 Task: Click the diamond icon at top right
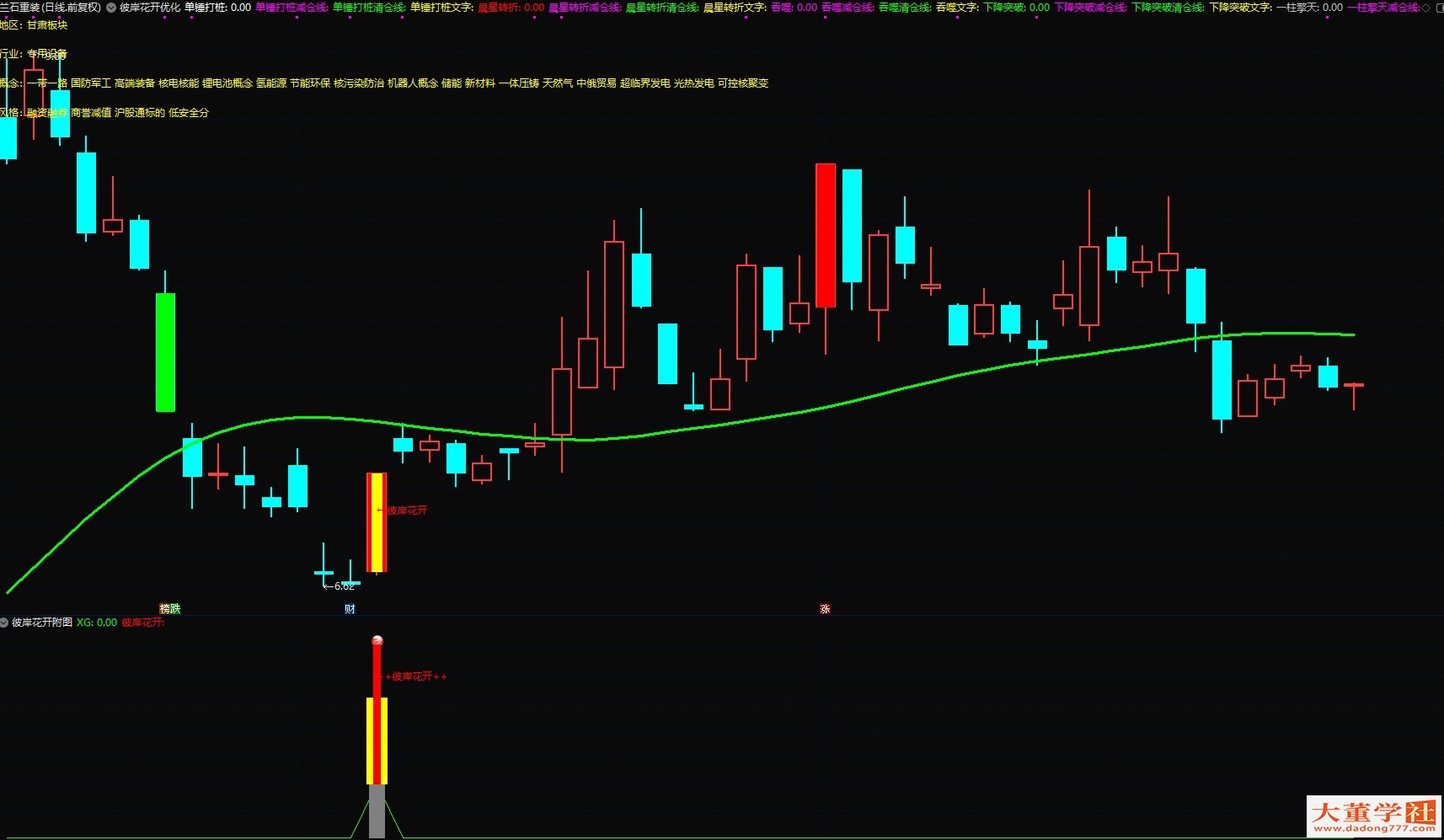(x=1425, y=8)
